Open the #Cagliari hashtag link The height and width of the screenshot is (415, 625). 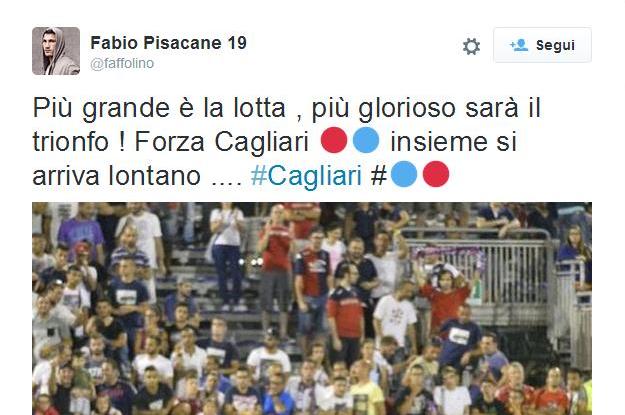point(306,175)
